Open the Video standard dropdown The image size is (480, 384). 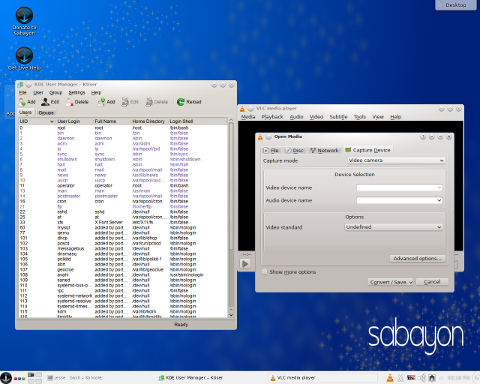(393, 227)
